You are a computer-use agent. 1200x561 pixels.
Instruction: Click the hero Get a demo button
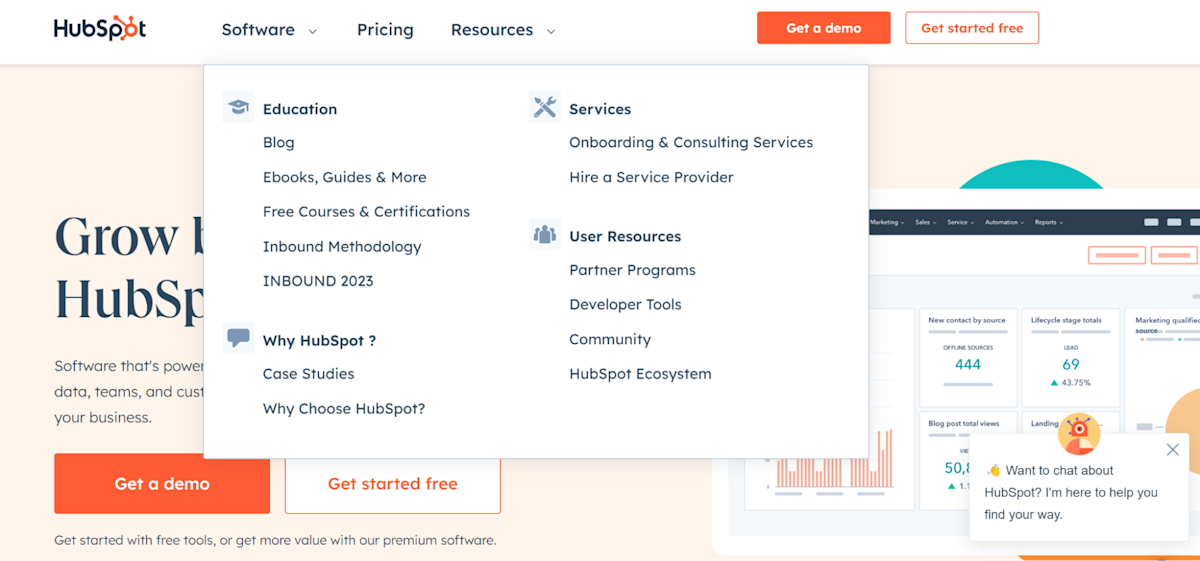click(x=162, y=484)
